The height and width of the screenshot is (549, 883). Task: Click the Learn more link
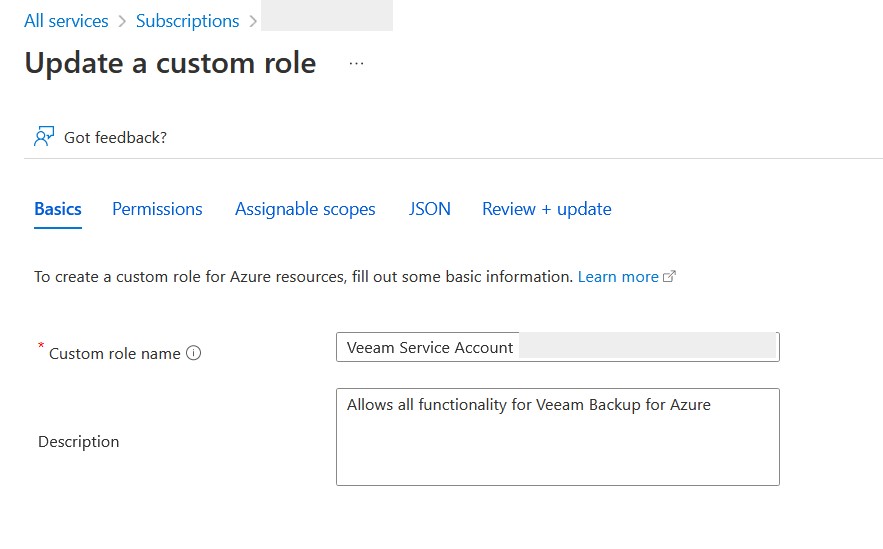[x=618, y=276]
